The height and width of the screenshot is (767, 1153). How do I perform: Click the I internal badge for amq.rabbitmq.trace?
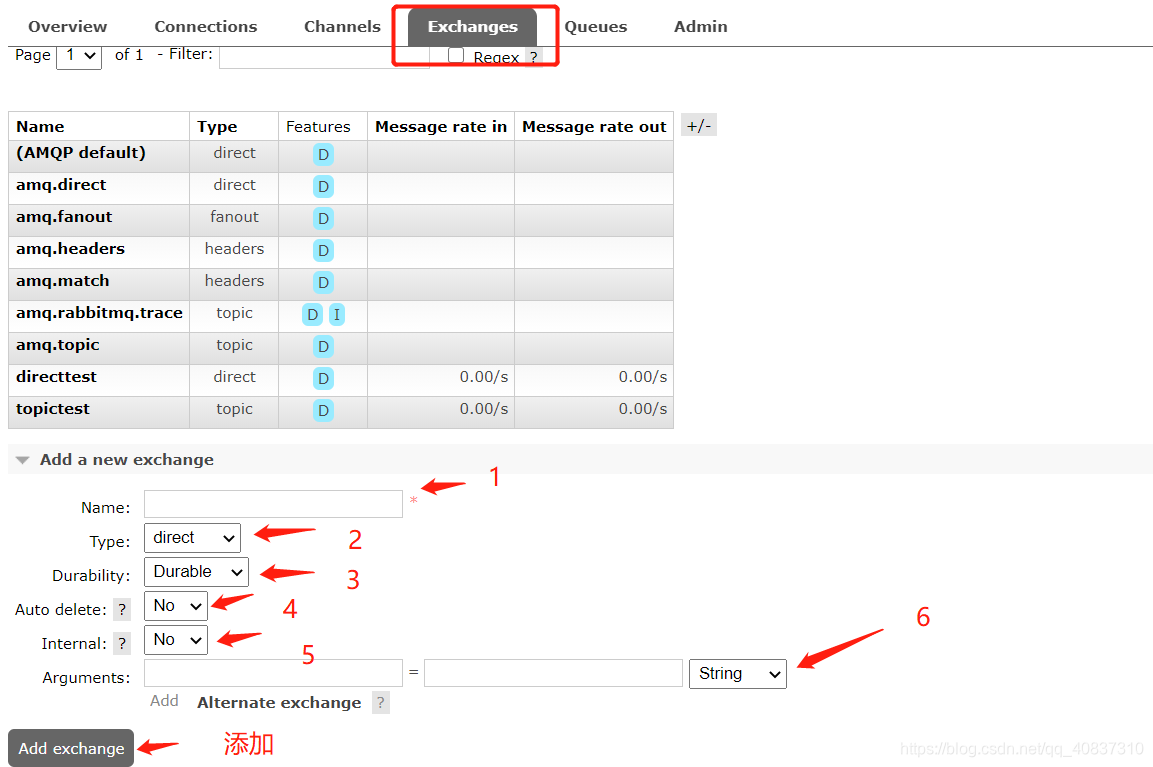[x=336, y=315]
